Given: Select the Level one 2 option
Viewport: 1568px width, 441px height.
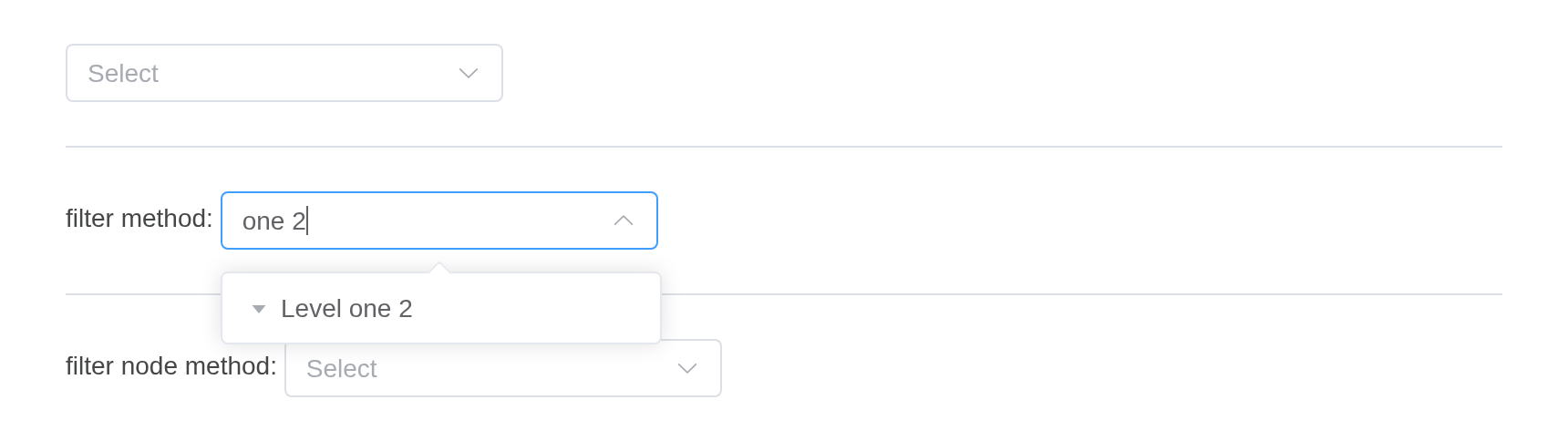Looking at the screenshot, I should coord(346,309).
